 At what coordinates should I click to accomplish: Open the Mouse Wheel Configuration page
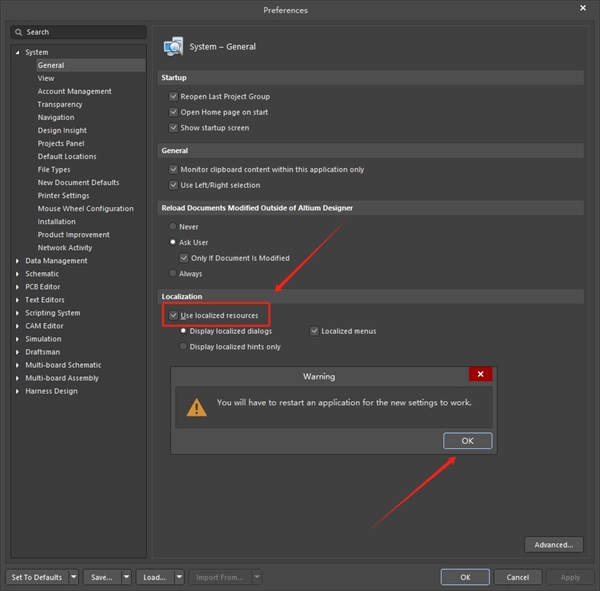point(85,209)
